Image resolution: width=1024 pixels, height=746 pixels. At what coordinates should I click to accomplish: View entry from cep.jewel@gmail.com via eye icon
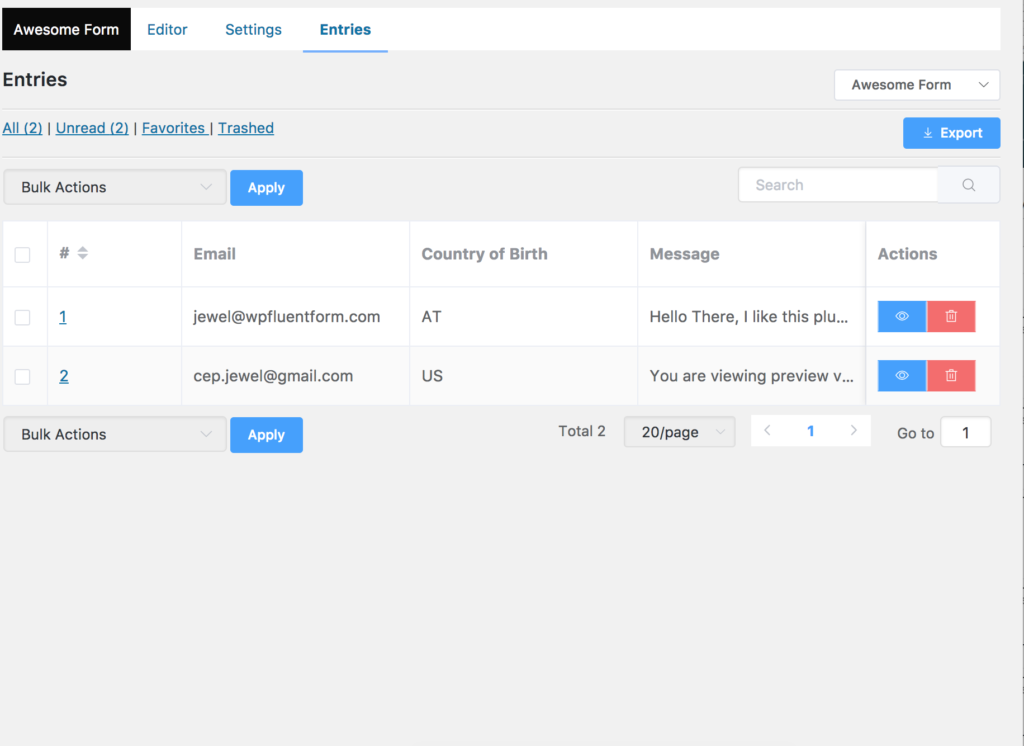pos(901,375)
